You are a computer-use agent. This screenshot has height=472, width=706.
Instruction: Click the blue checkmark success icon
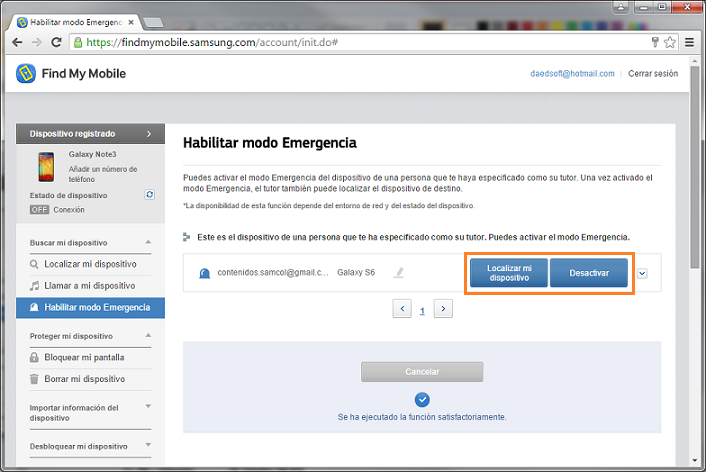[x=422, y=399]
